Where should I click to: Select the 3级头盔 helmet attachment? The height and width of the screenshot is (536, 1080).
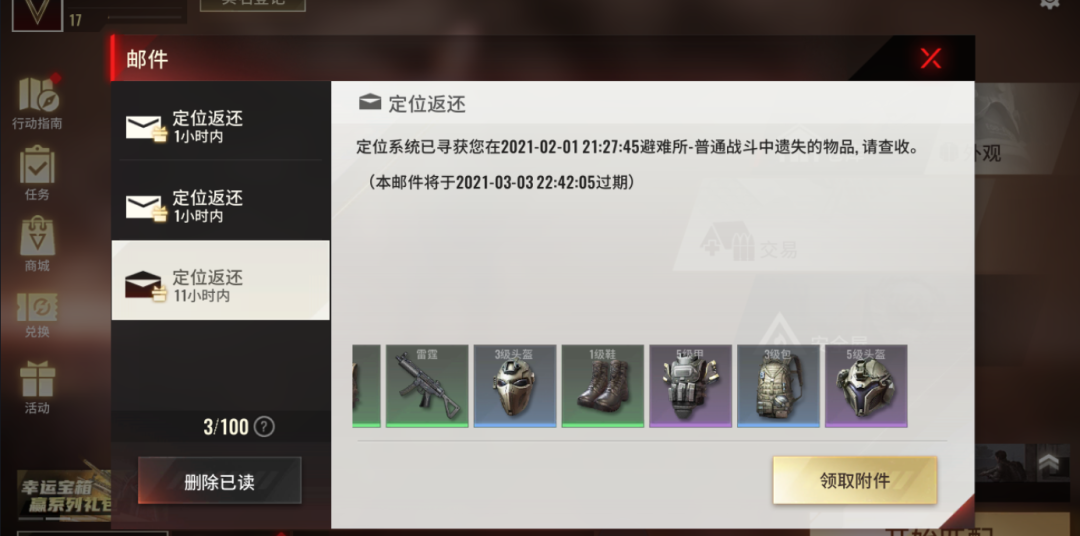pos(515,386)
